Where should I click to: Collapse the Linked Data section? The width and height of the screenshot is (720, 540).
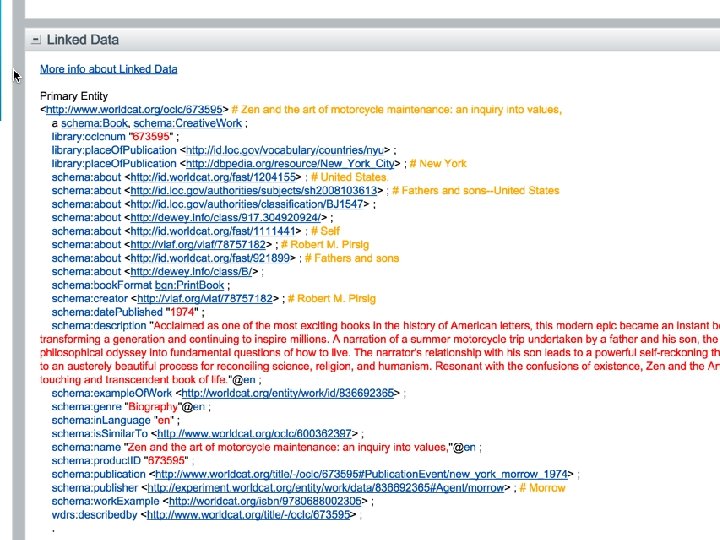pyautogui.click(x=36, y=40)
